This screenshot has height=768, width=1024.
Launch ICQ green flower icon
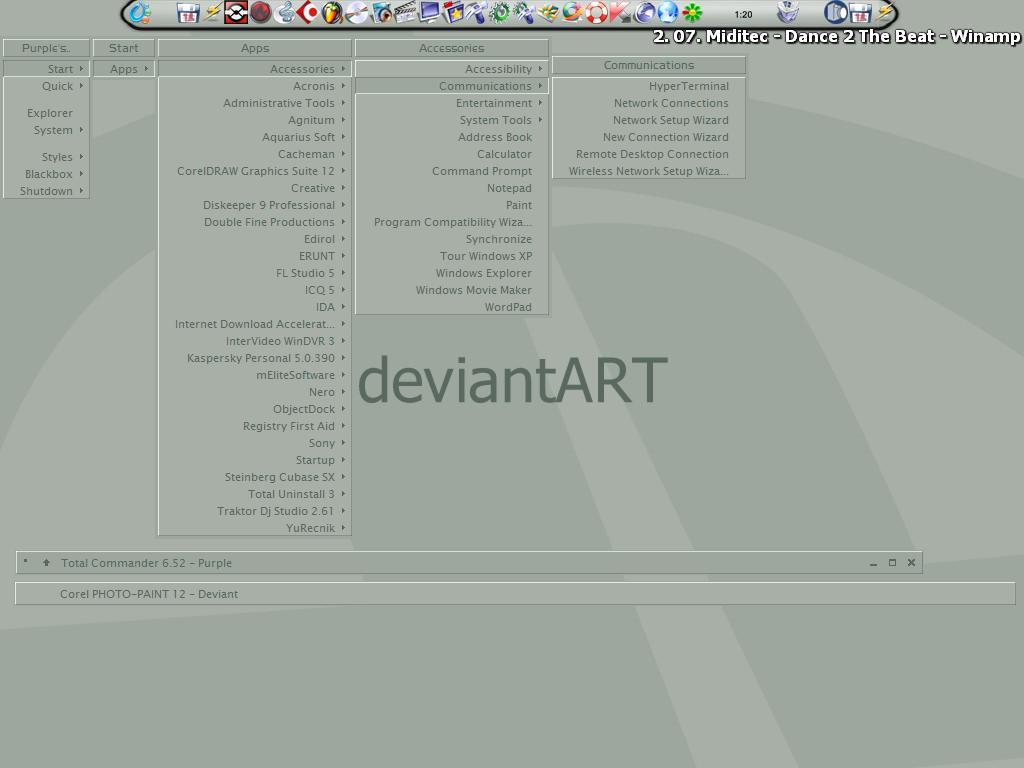coord(692,13)
